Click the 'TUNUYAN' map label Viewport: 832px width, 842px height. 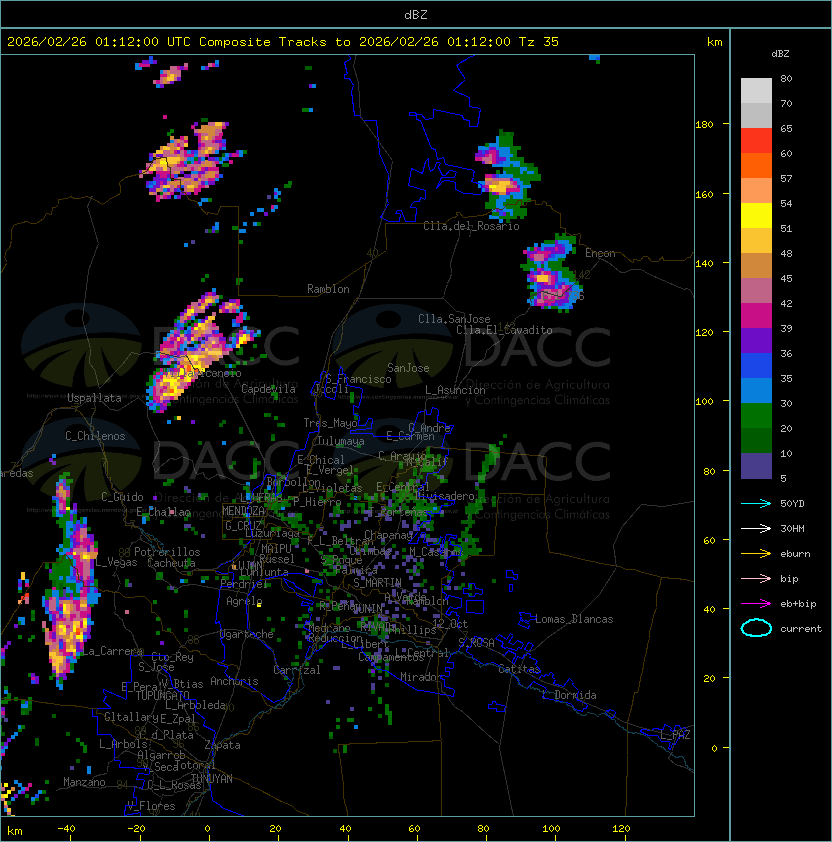212,779
